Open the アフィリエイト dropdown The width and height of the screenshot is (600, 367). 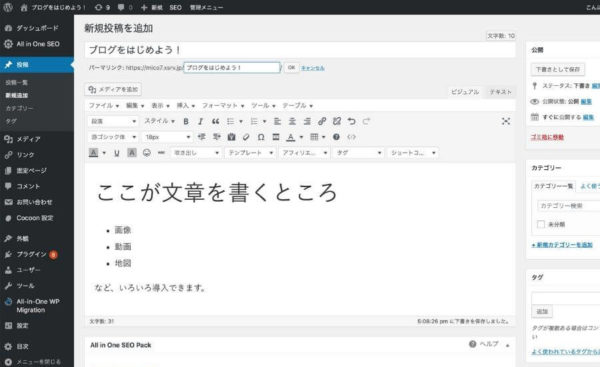(x=304, y=153)
